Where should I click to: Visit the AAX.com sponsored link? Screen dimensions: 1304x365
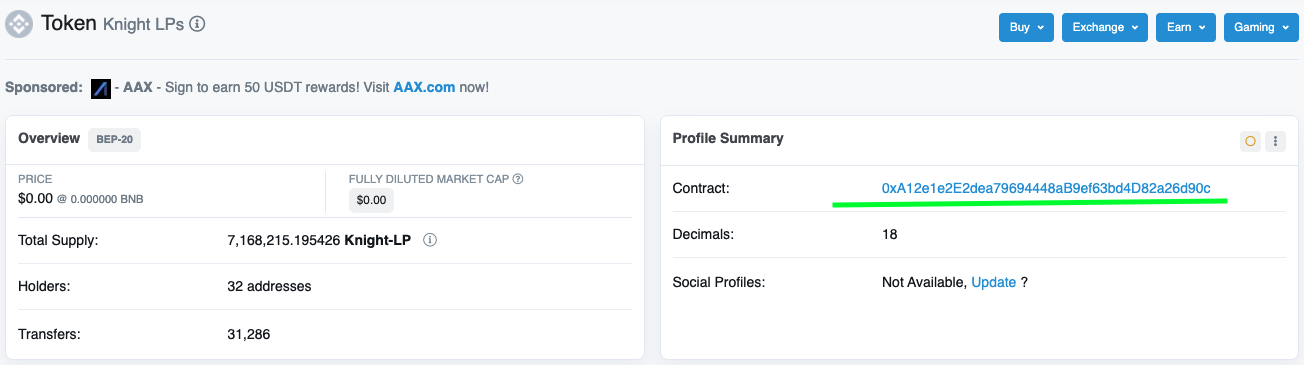(x=424, y=87)
